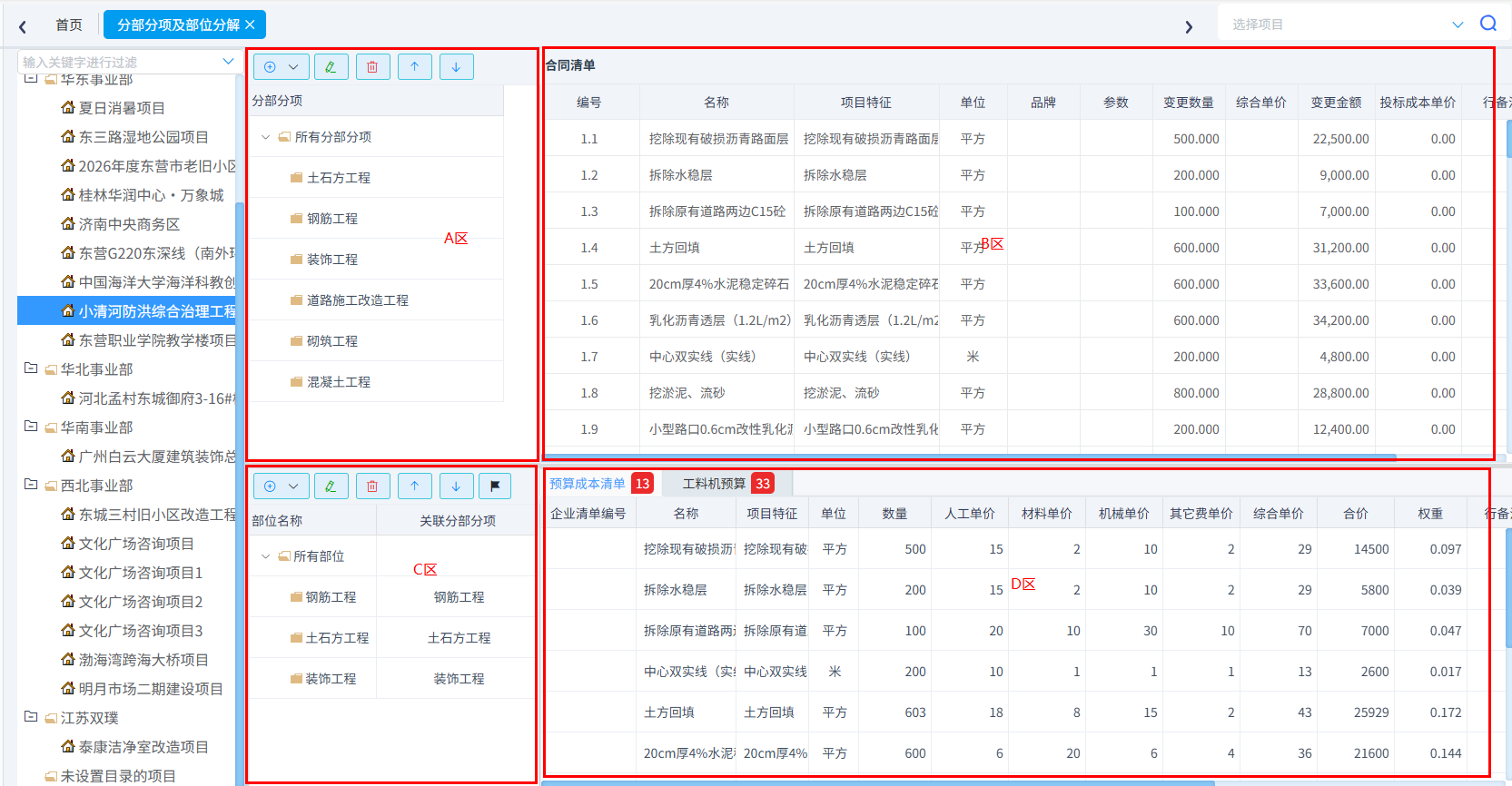Click the black flag icon in the 部位 toolbar
This screenshot has height=786, width=1512.
[x=495, y=486]
